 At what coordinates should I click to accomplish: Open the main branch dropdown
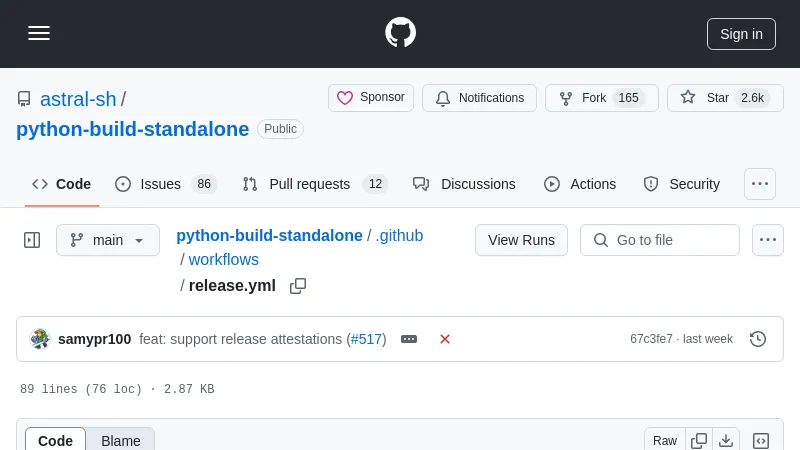pyautogui.click(x=108, y=240)
